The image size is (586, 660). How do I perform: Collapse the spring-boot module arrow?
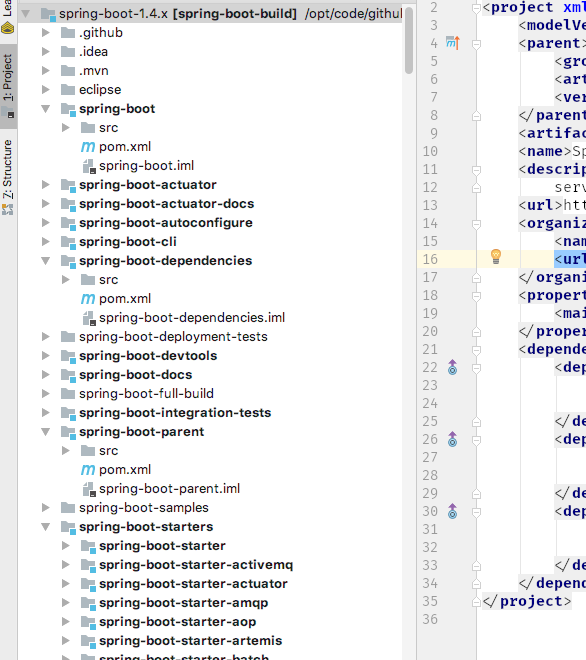pos(45,109)
